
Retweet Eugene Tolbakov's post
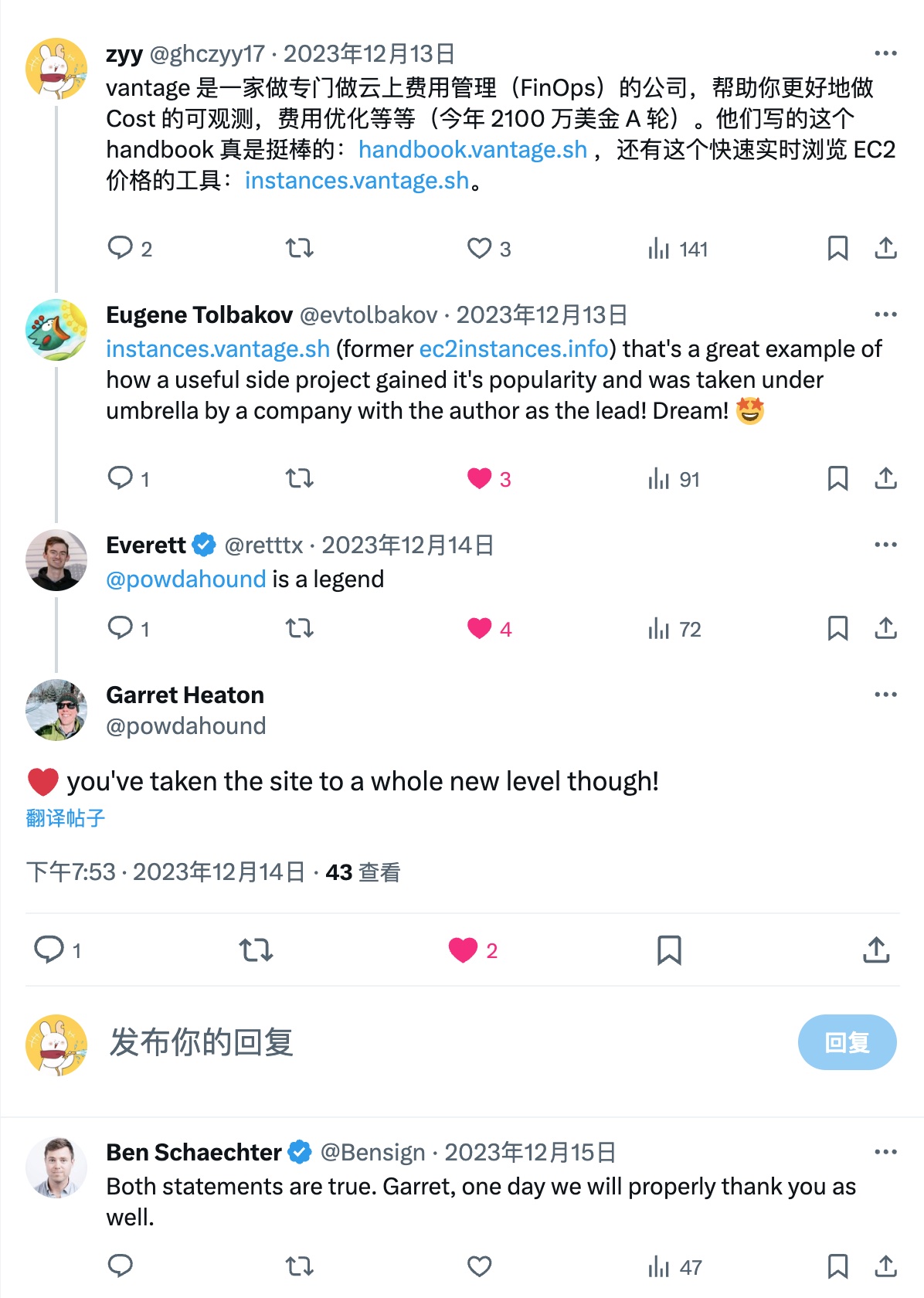[x=299, y=479]
